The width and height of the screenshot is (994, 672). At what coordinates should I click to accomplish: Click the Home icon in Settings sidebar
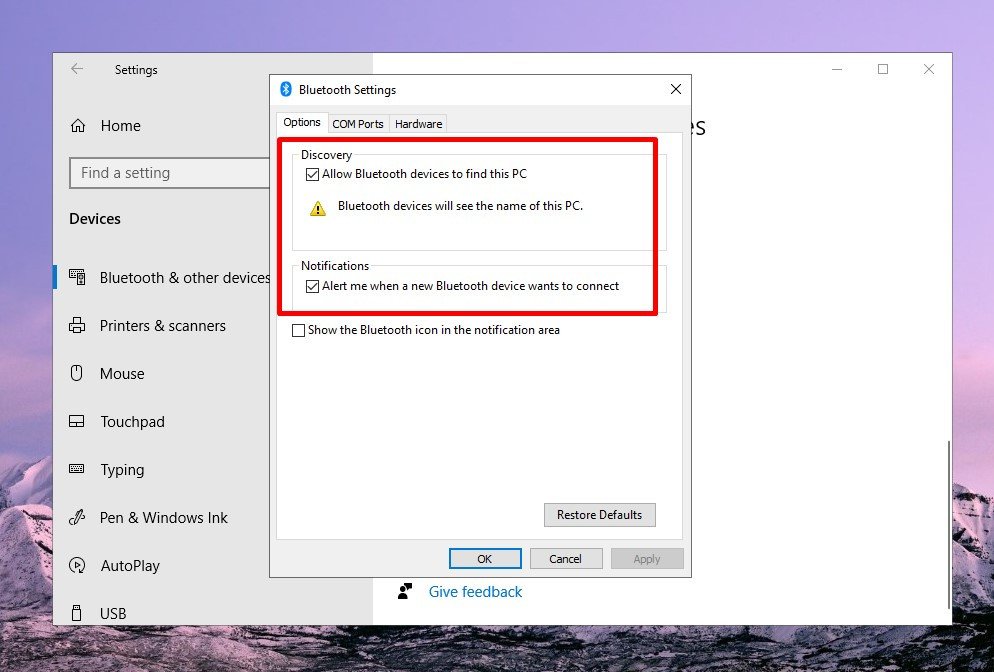point(77,126)
